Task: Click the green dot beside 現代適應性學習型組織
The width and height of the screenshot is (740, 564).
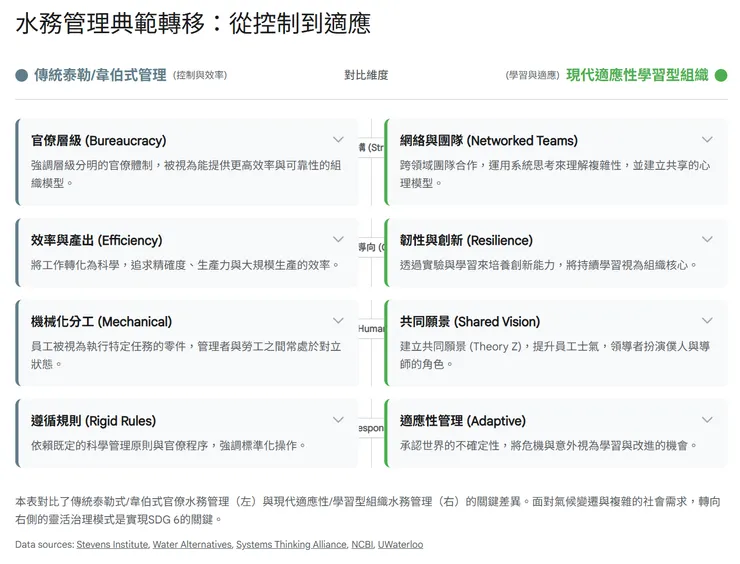Action: pyautogui.click(x=721, y=76)
